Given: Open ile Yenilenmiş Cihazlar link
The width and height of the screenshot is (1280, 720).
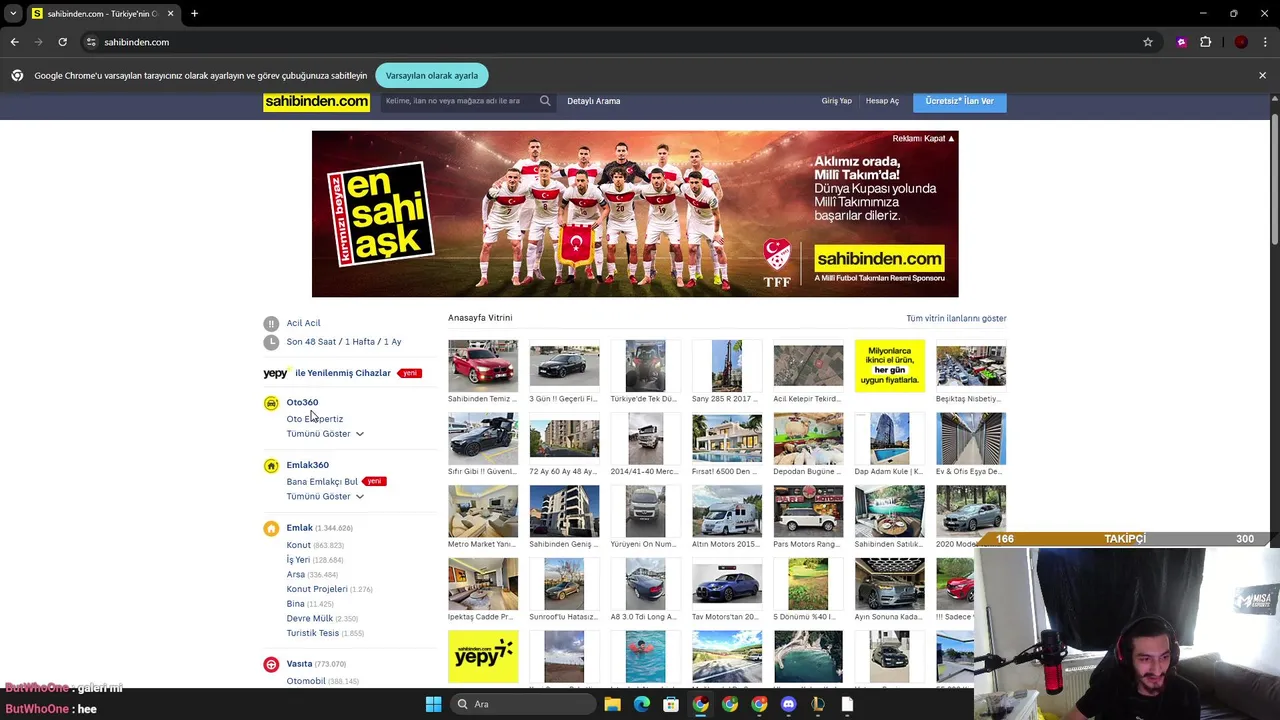Looking at the screenshot, I should [343, 373].
